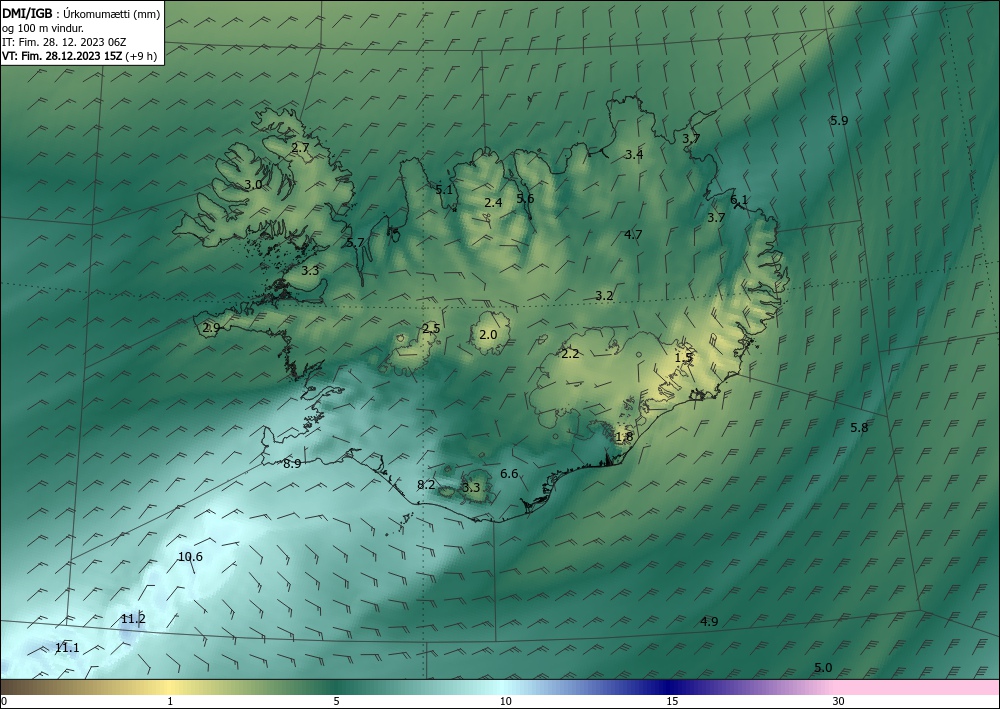The width and height of the screenshot is (1000, 709).
Task: Select the 3.0 precipitation value
Action: [x=253, y=184]
